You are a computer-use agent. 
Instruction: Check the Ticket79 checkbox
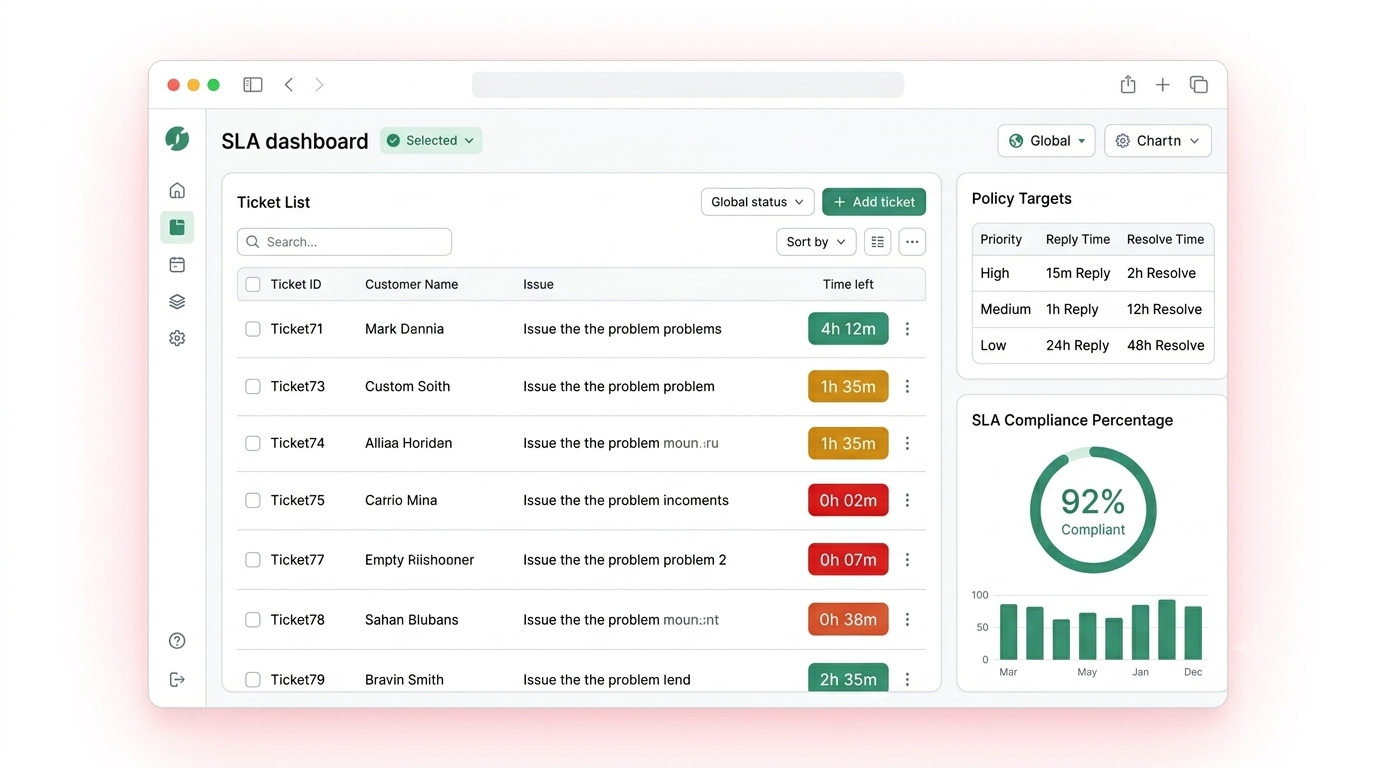[253, 679]
